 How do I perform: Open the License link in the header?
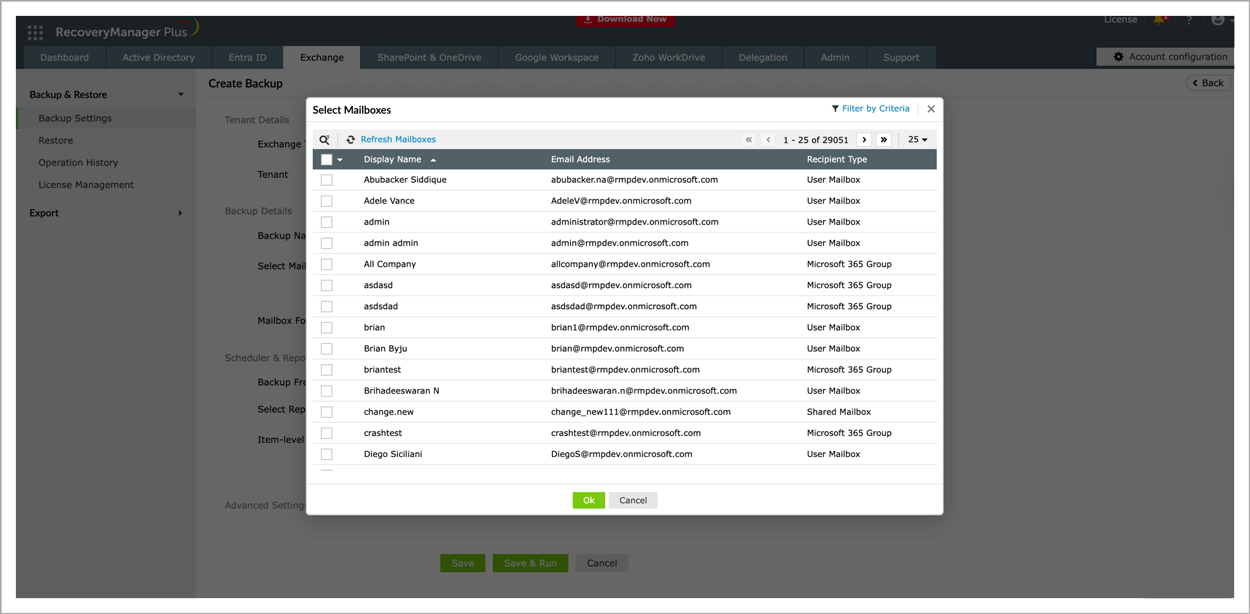tap(1120, 20)
